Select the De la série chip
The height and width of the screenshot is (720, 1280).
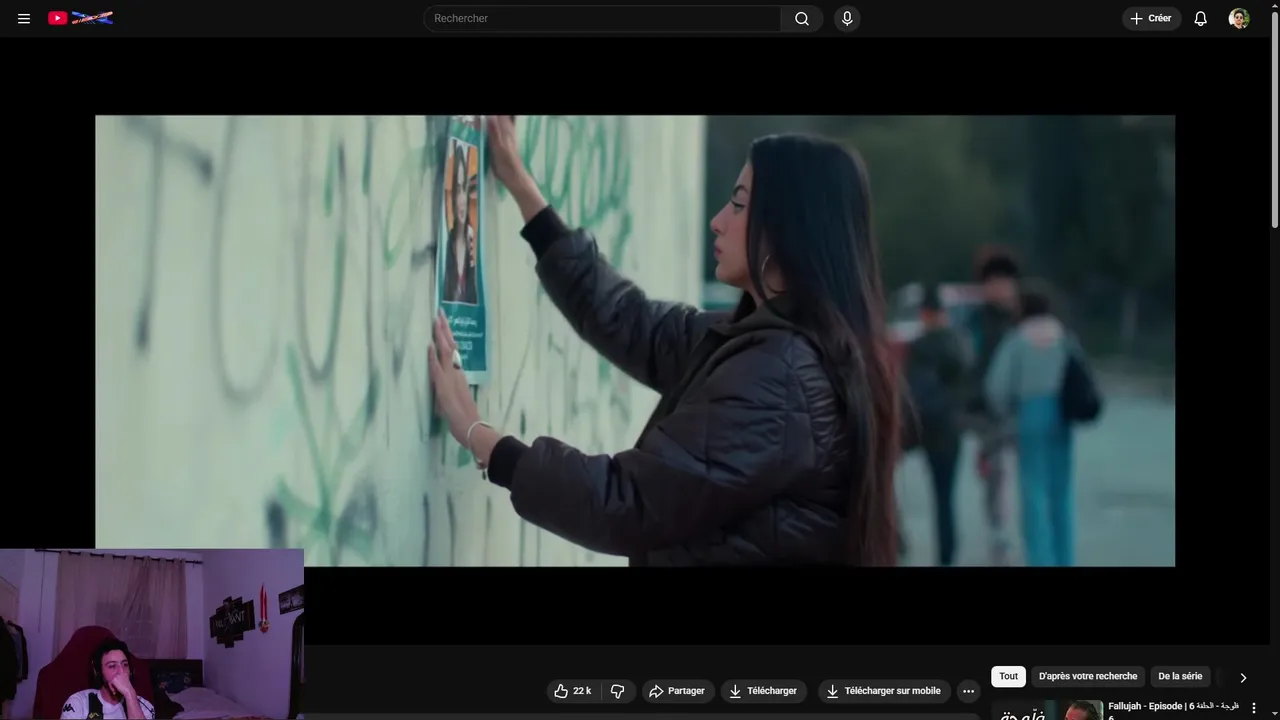pyautogui.click(x=1180, y=677)
